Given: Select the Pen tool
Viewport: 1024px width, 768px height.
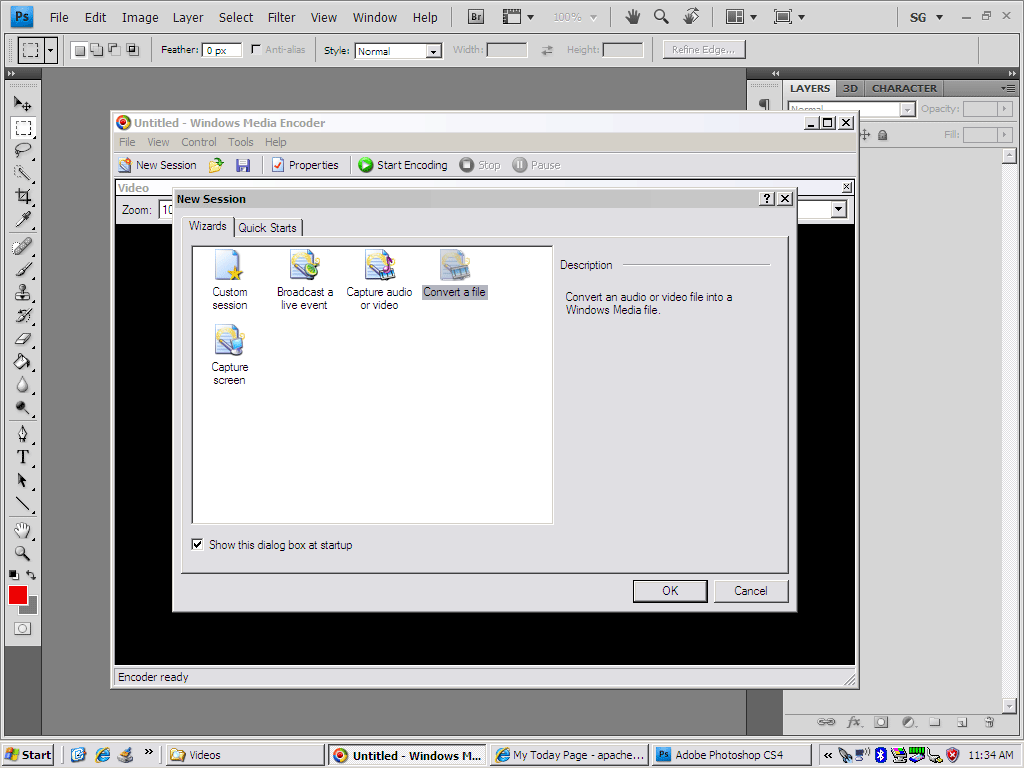Looking at the screenshot, I should click(x=23, y=434).
